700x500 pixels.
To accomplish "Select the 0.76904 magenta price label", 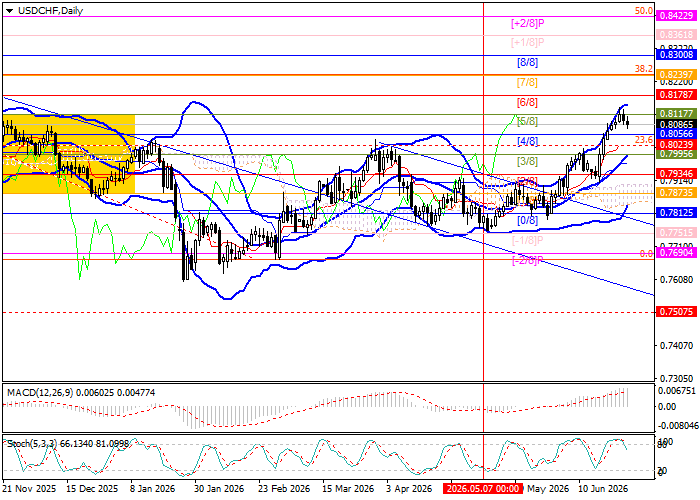I will pos(676,253).
